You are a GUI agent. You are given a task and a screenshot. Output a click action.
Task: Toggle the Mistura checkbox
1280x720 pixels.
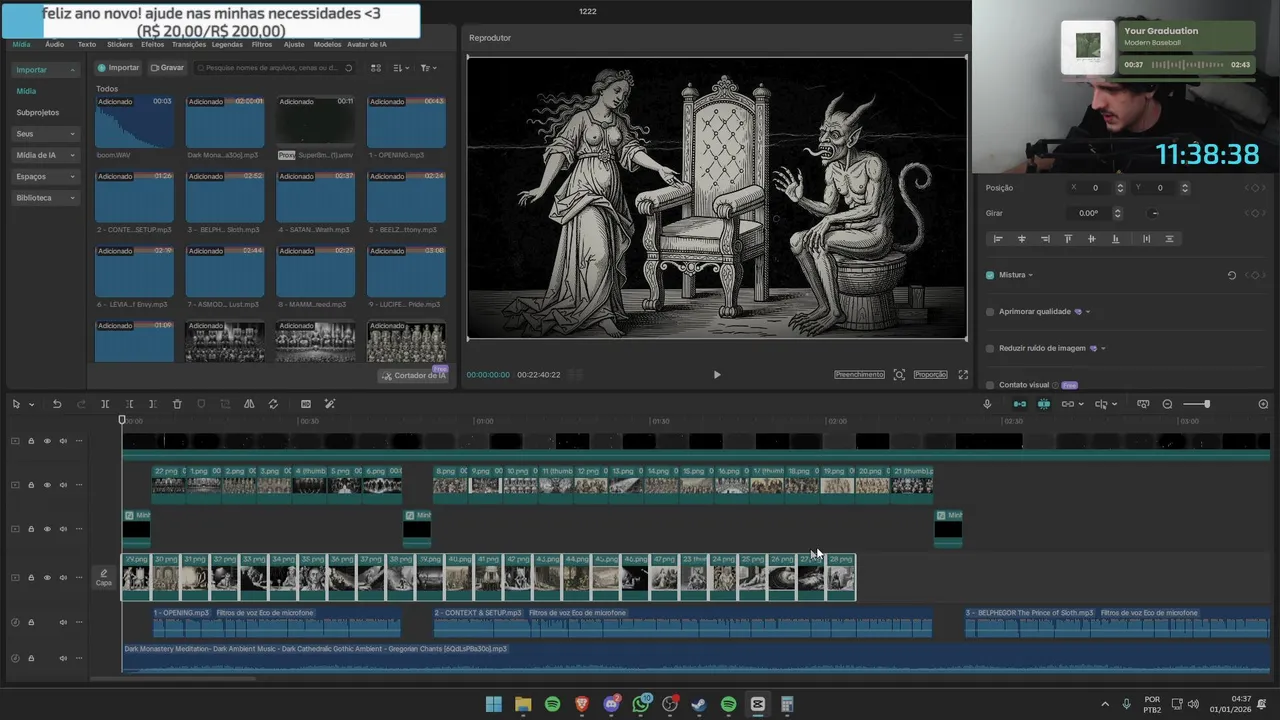pos(990,275)
